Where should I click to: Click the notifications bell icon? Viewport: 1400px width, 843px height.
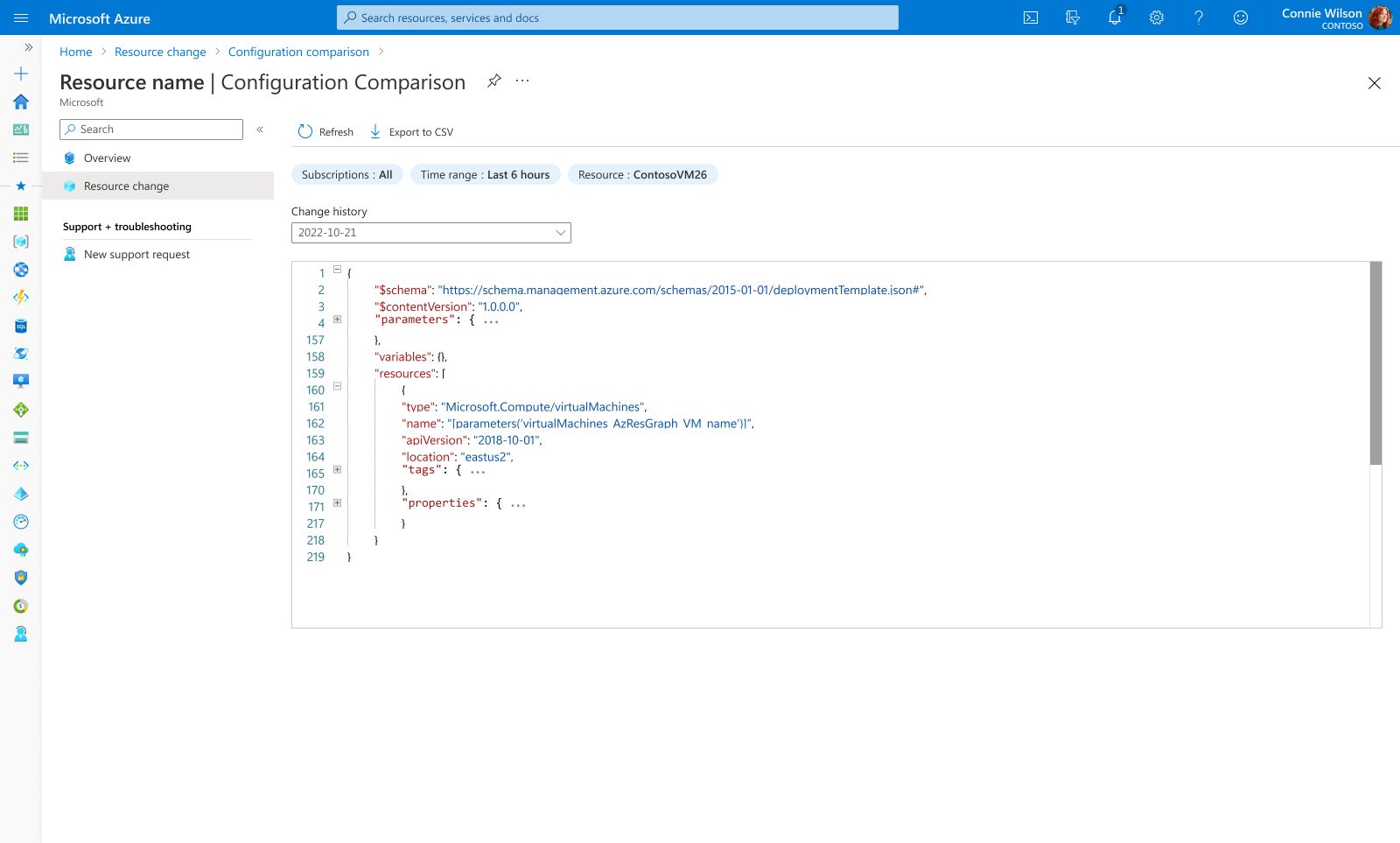click(1115, 18)
